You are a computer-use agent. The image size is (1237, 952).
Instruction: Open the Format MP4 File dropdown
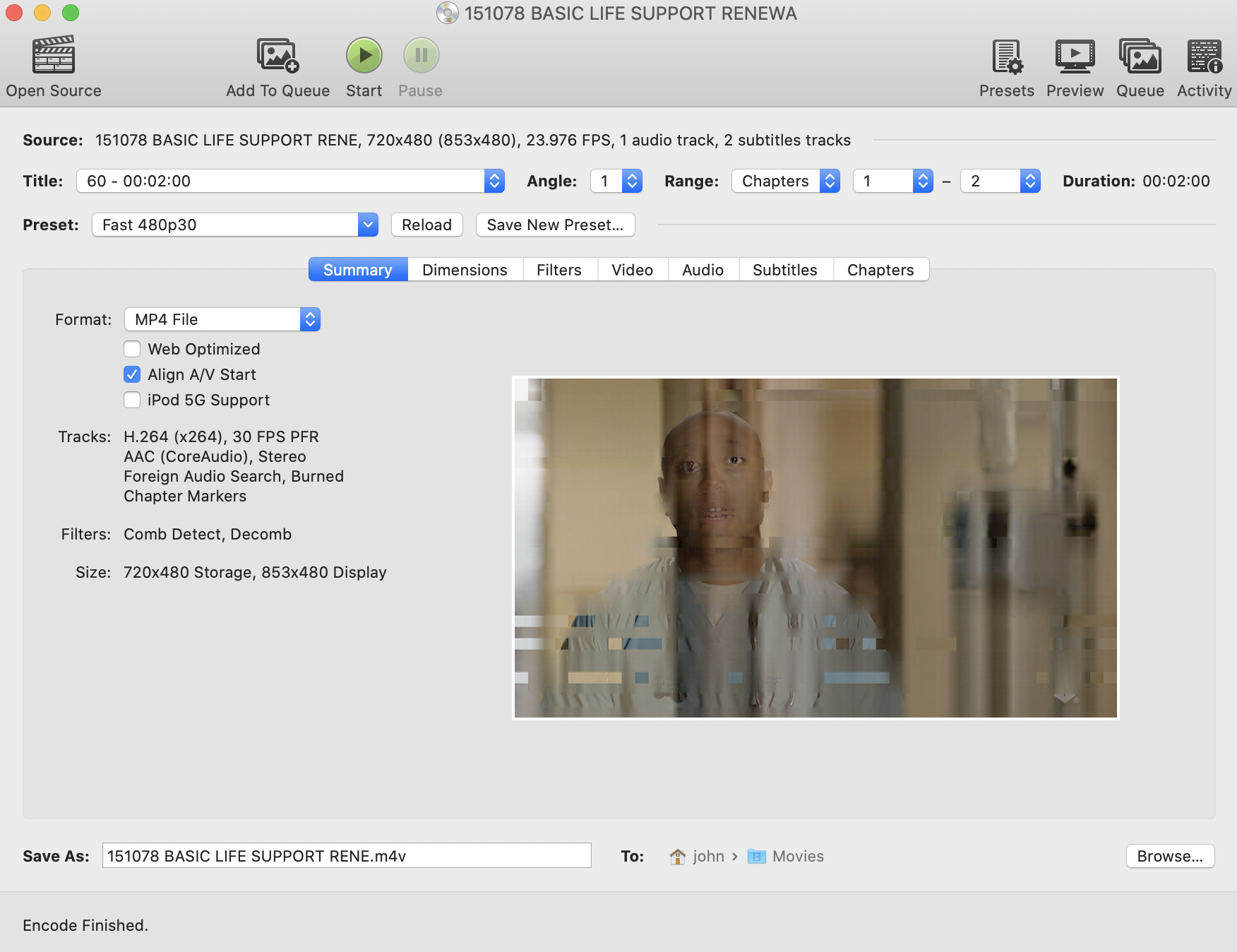[222, 319]
